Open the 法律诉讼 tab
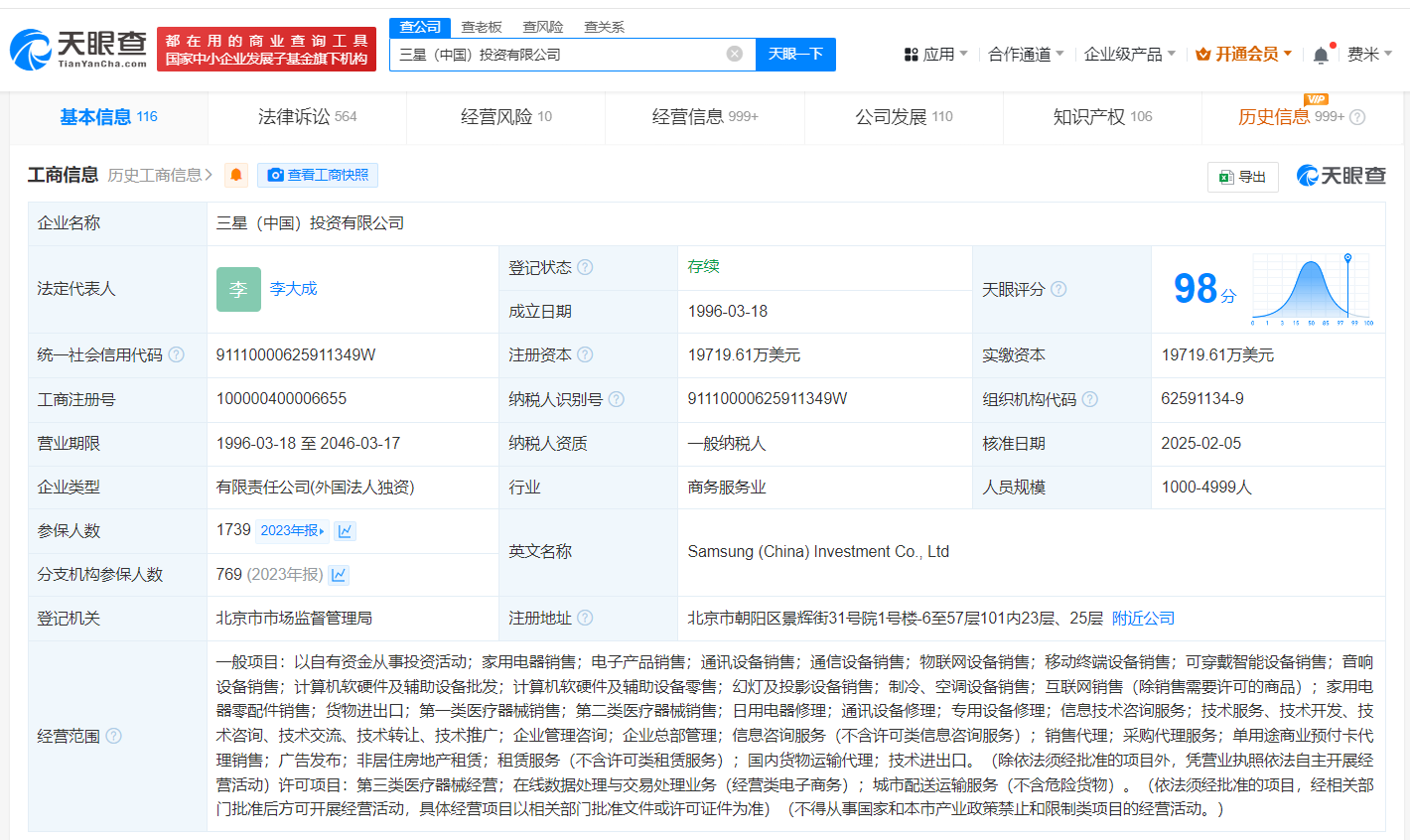Screen dimensions: 1410x840 pyautogui.click(x=307, y=117)
